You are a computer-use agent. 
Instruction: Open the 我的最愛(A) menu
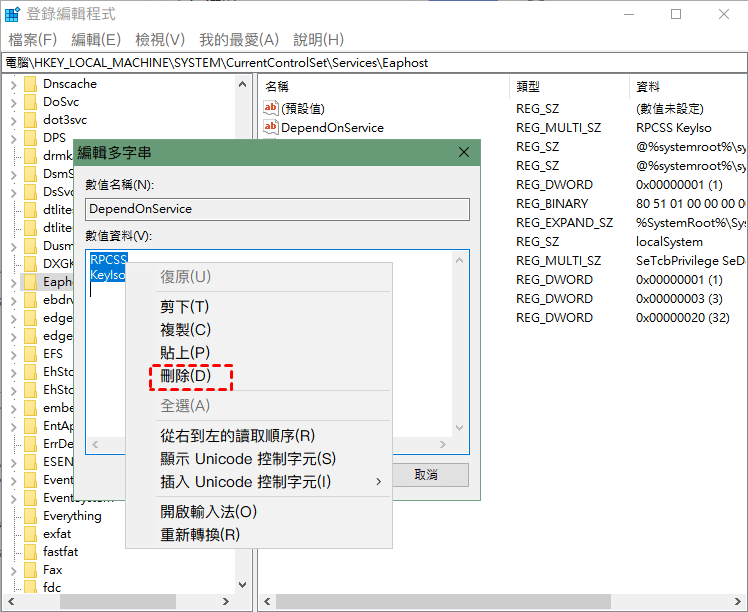click(239, 40)
